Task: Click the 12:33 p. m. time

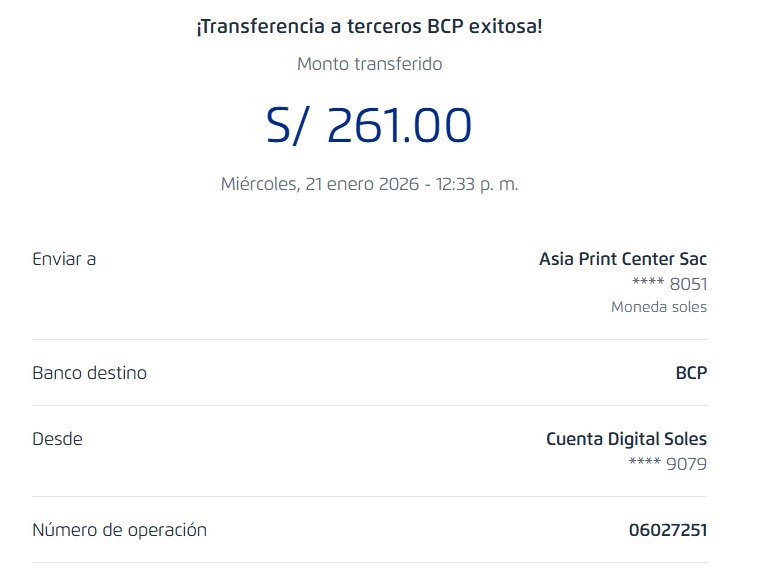Action: point(477,184)
